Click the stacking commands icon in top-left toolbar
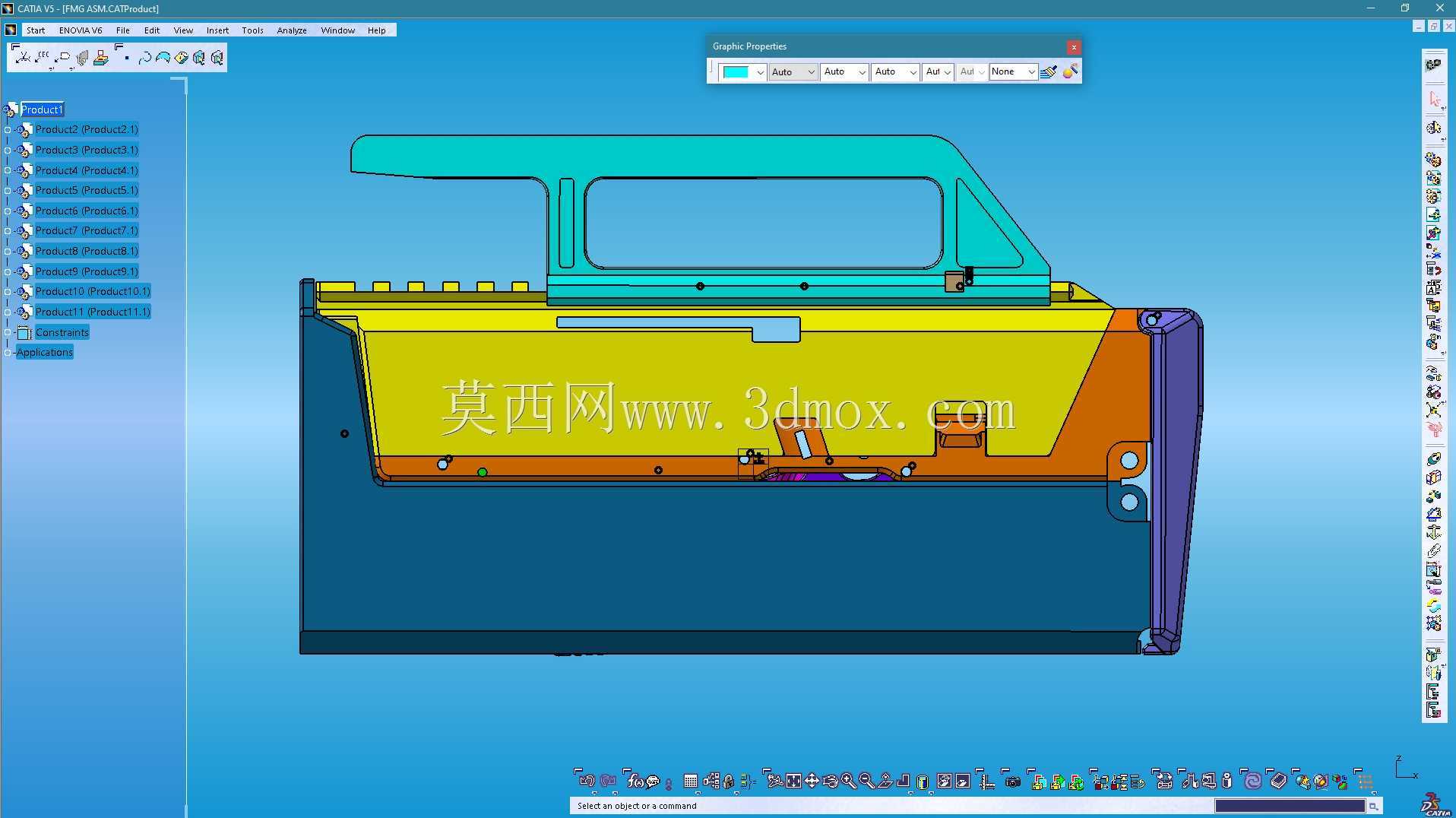 pos(100,58)
